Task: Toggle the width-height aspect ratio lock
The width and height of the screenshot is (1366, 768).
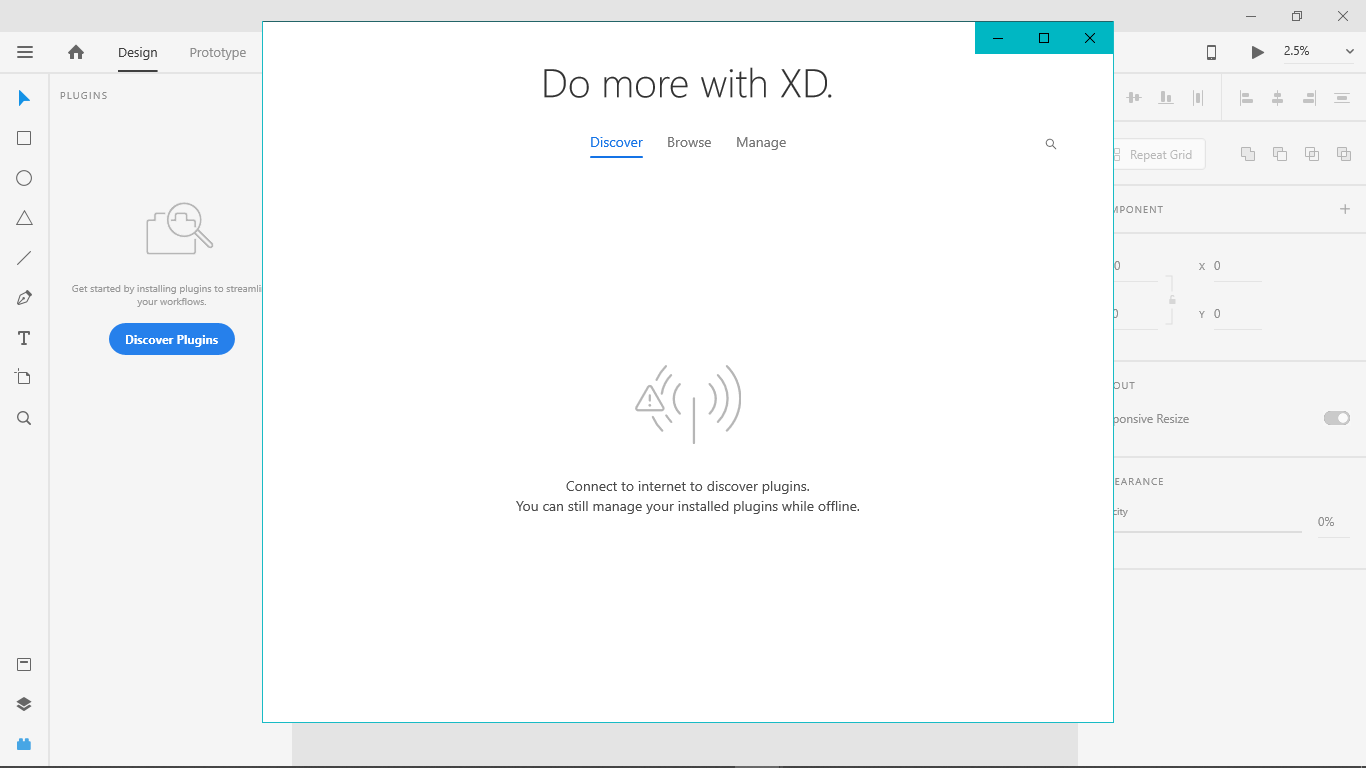Action: pos(1172,299)
